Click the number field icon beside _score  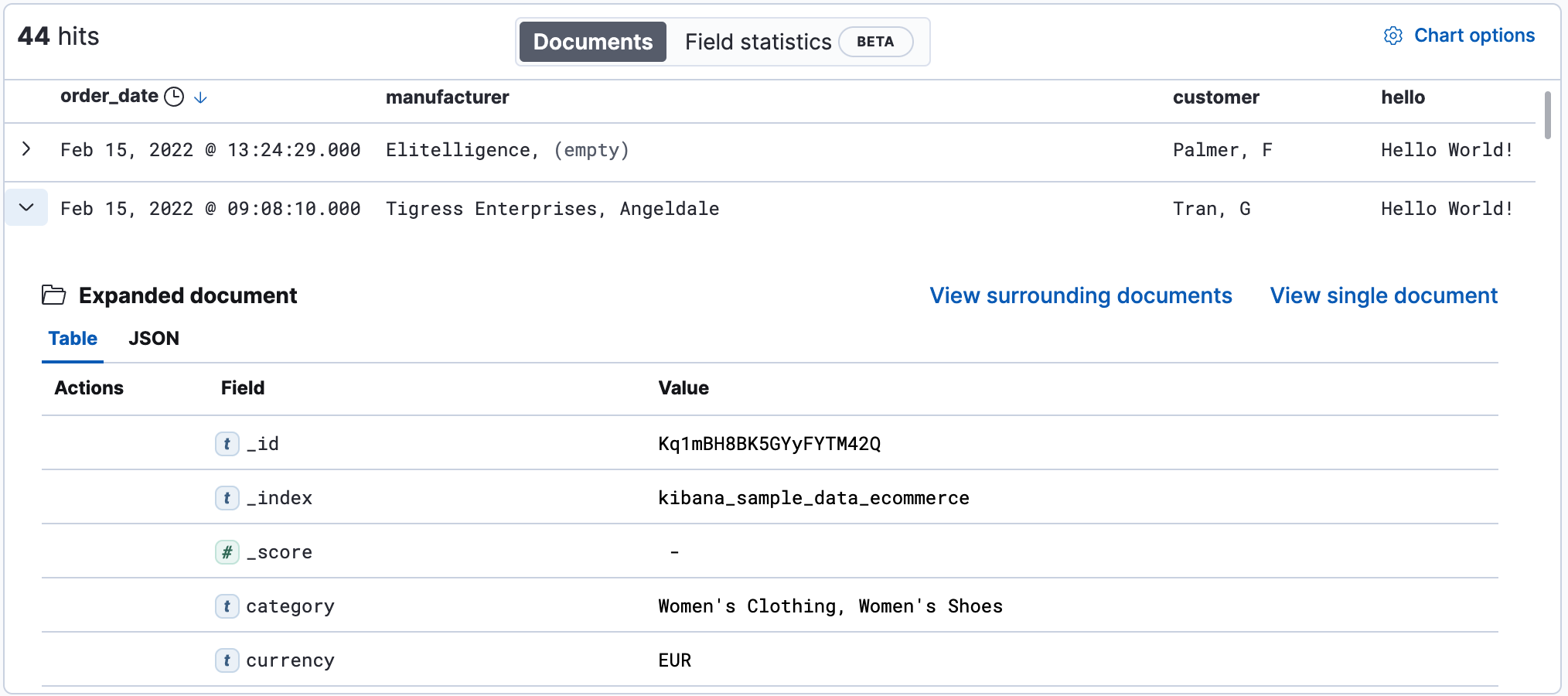(x=227, y=552)
